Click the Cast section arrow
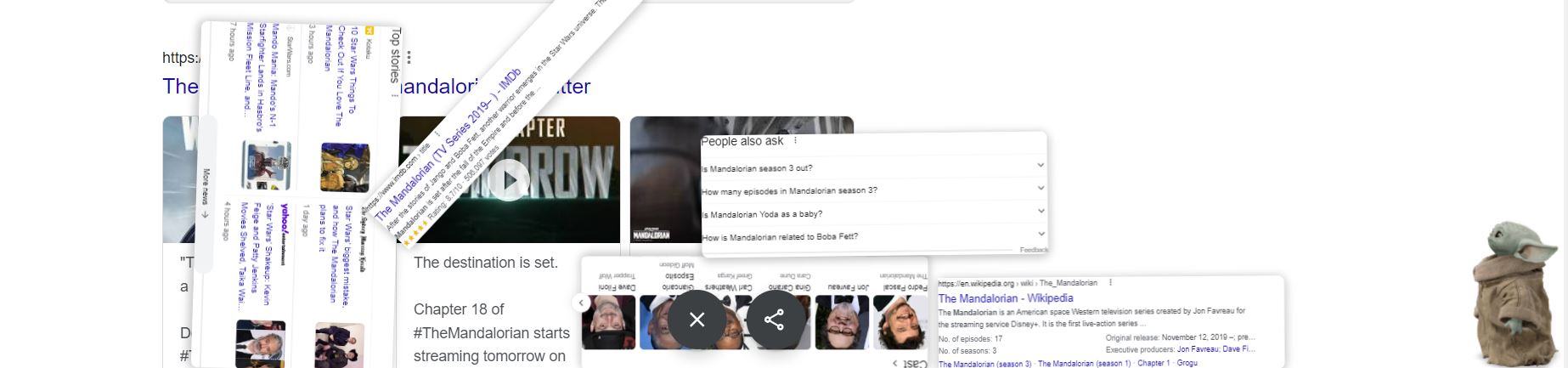The height and width of the screenshot is (368, 1568). [x=895, y=364]
